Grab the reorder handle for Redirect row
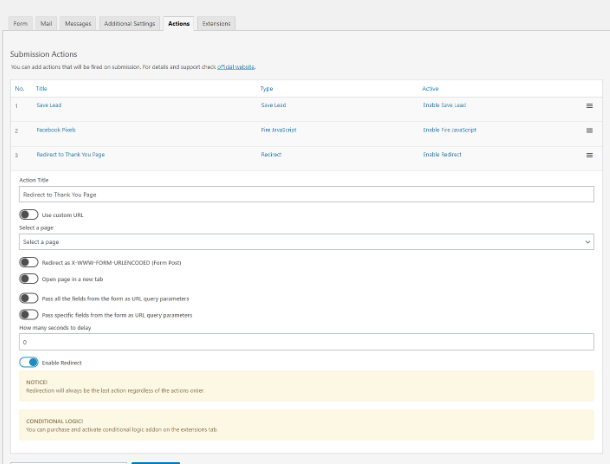Image resolution: width=610 pixels, height=464 pixels. [x=589, y=155]
